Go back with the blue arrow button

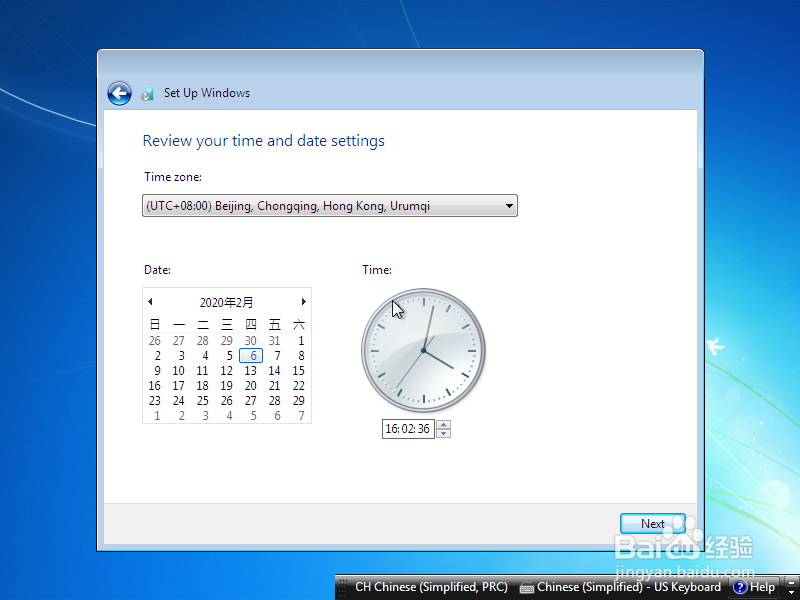[119, 93]
